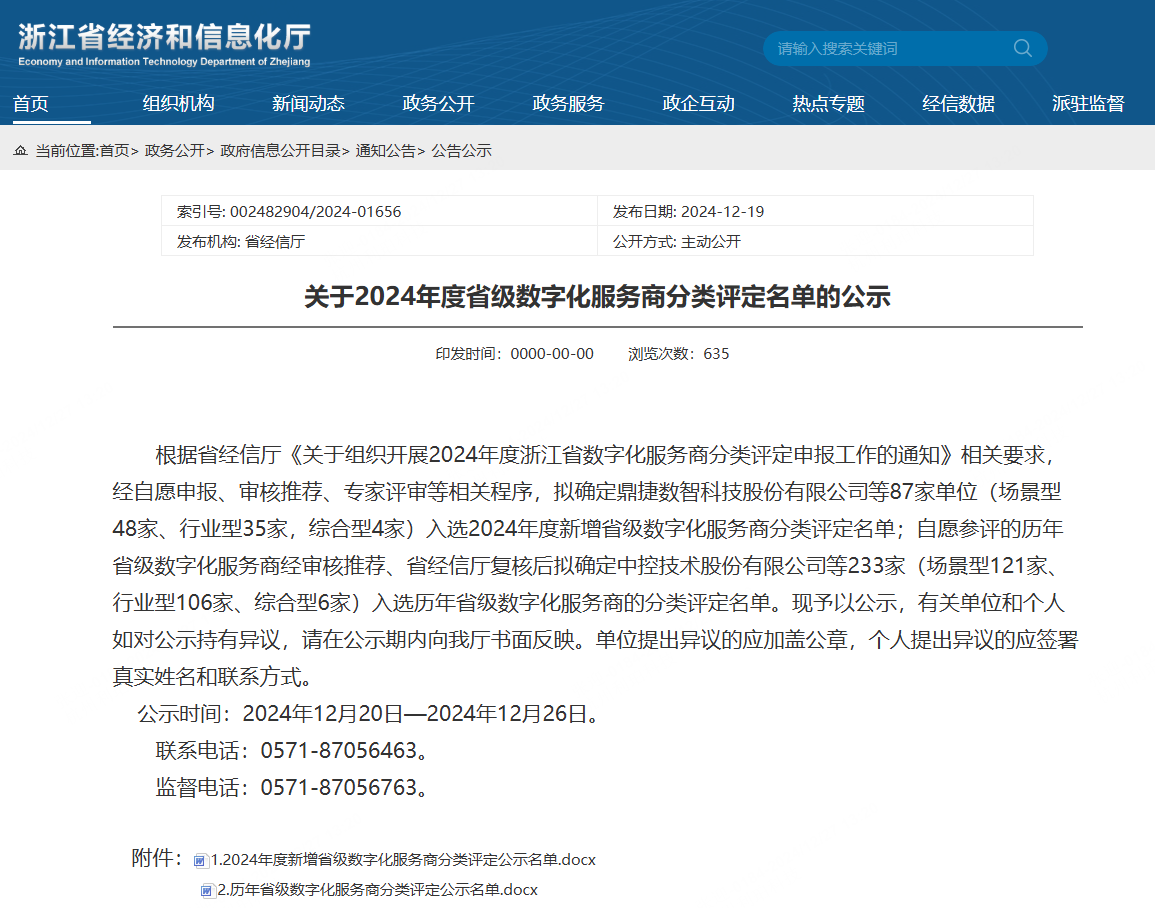Download 2024年度新增省级数字化服务商分类评定公示名单.docx
Viewport: 1155px width, 908px height.
point(403,860)
